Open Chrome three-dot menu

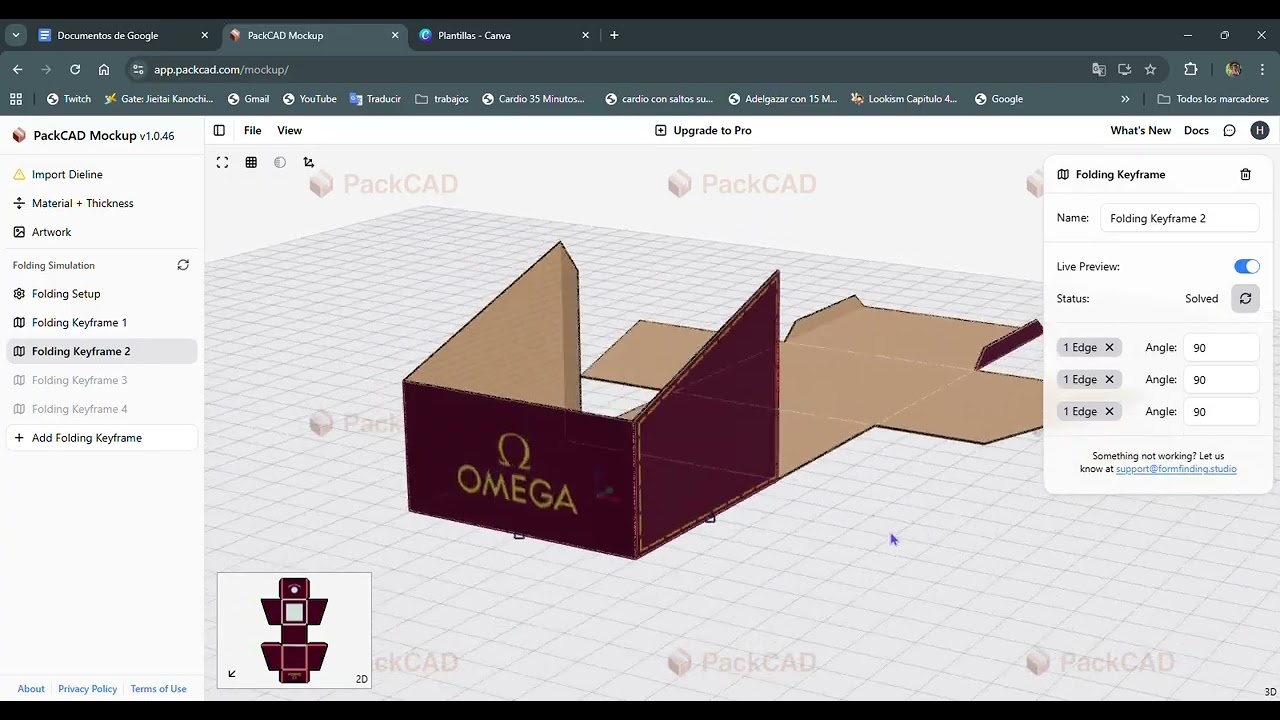click(x=1262, y=69)
